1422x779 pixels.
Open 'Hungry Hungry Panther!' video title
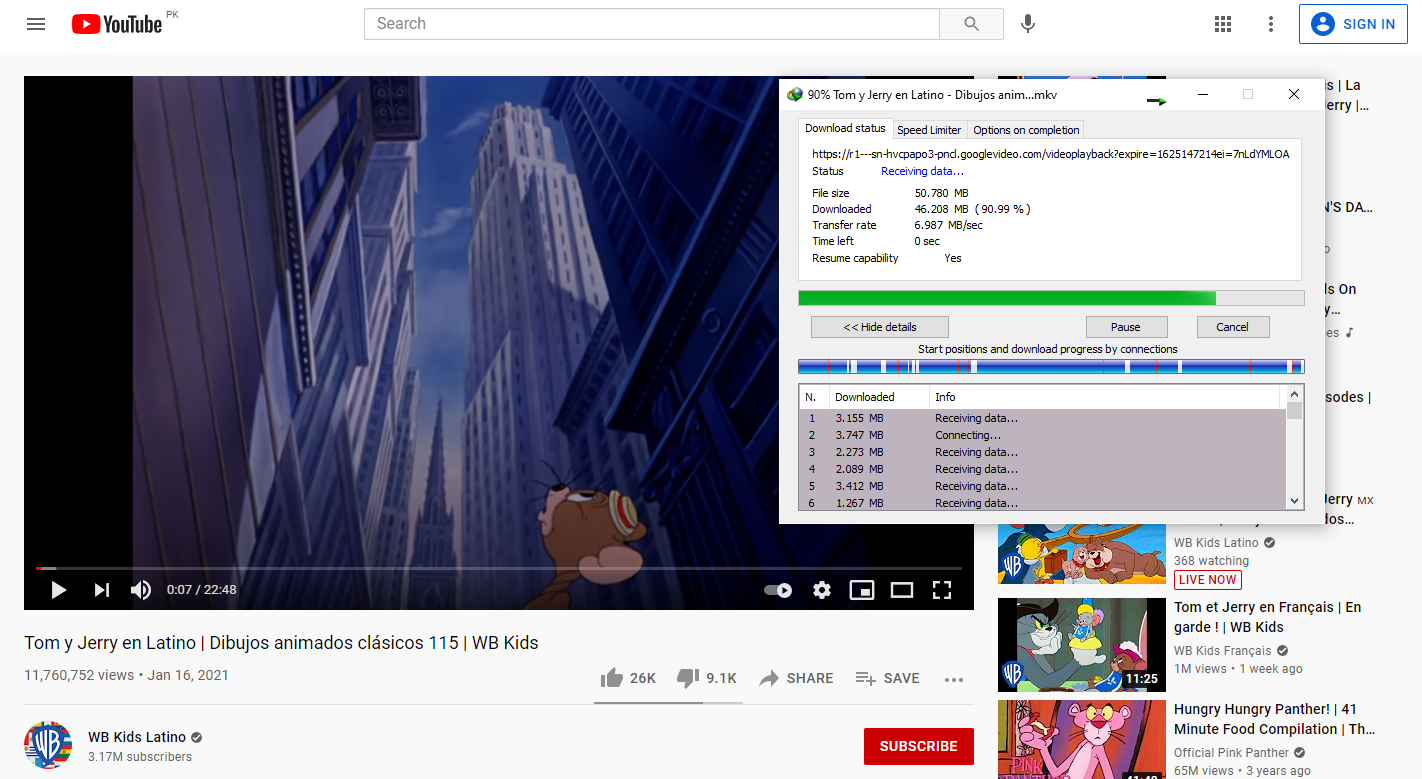click(x=1275, y=719)
